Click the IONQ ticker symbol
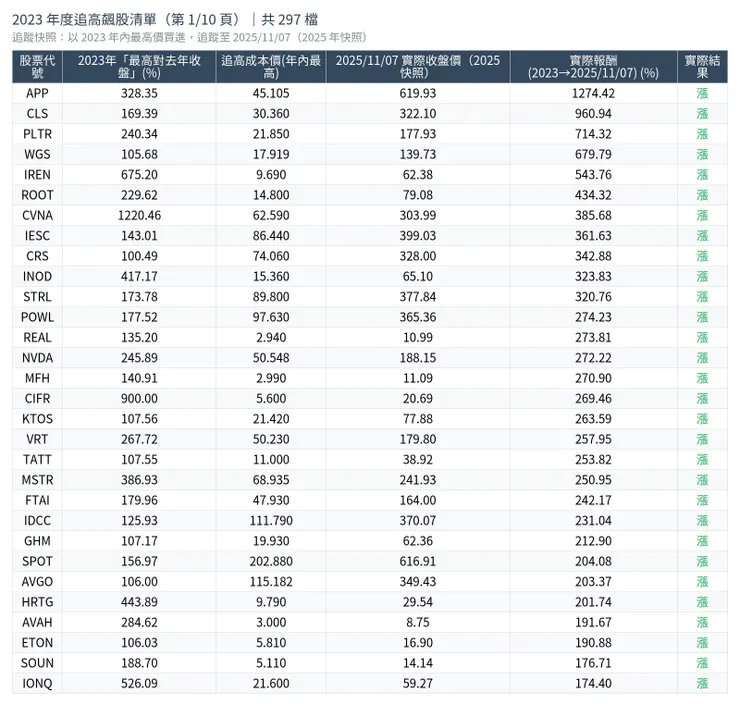 coord(37,683)
